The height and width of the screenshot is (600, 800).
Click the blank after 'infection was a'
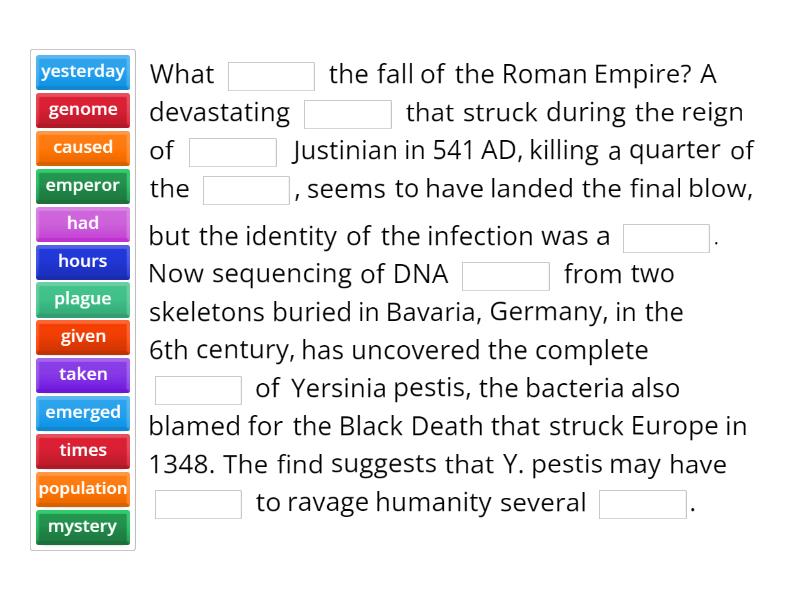click(666, 237)
